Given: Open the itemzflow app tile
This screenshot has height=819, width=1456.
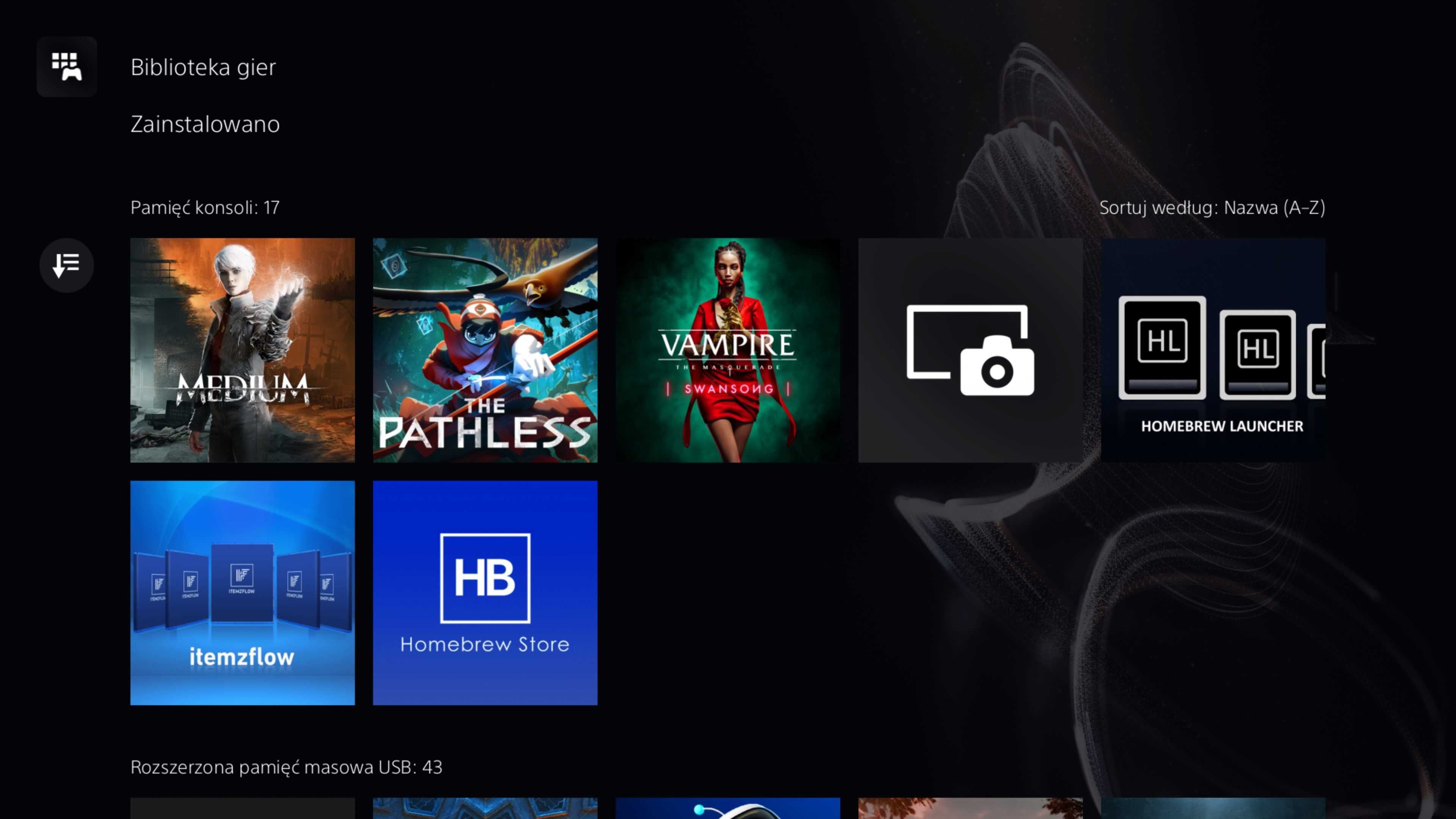Looking at the screenshot, I should point(243,593).
